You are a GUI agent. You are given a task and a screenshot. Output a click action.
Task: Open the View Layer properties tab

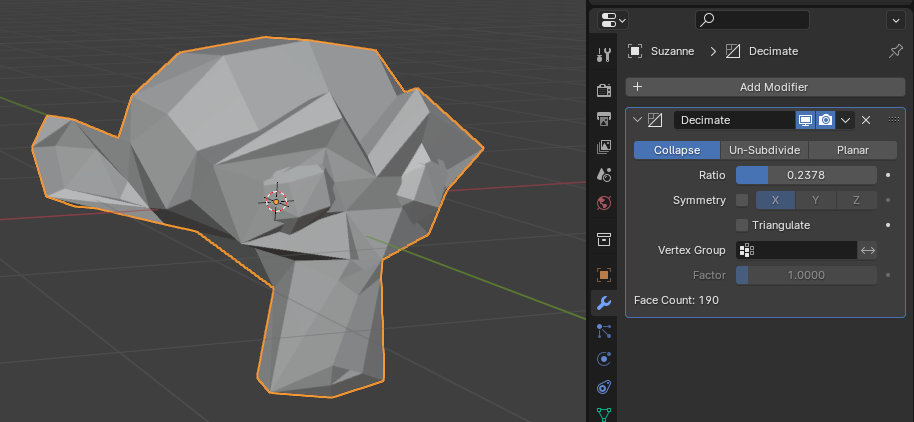click(x=604, y=147)
